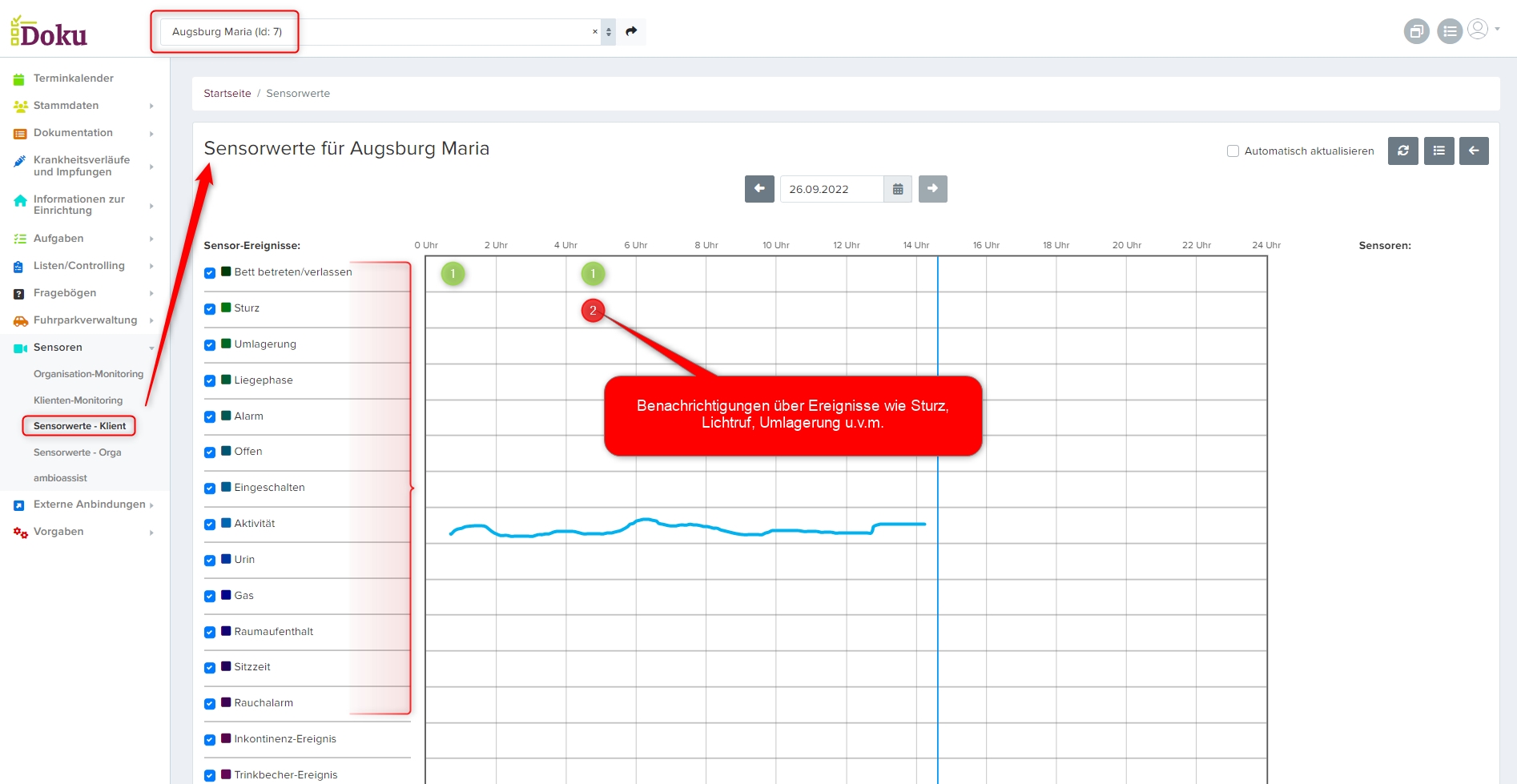Open the client selector dropdown arrows

click(609, 32)
